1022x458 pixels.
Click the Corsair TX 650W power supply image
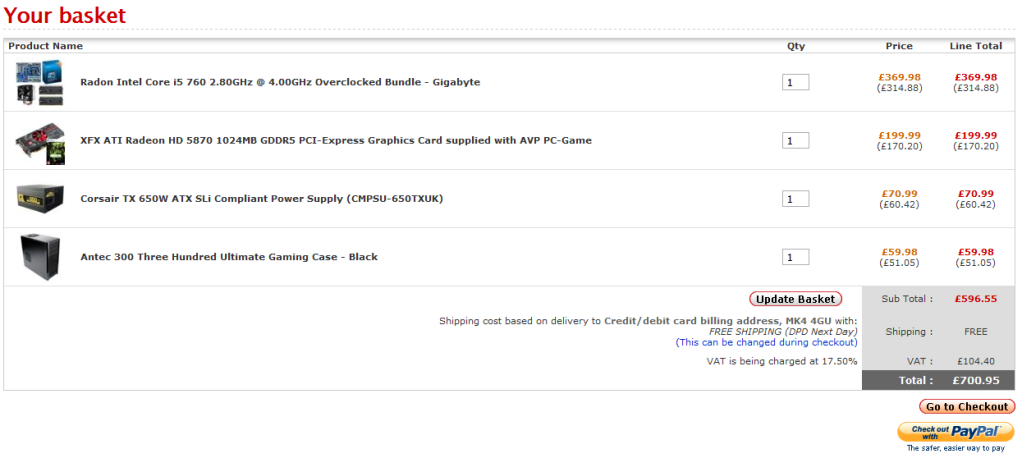pos(40,198)
